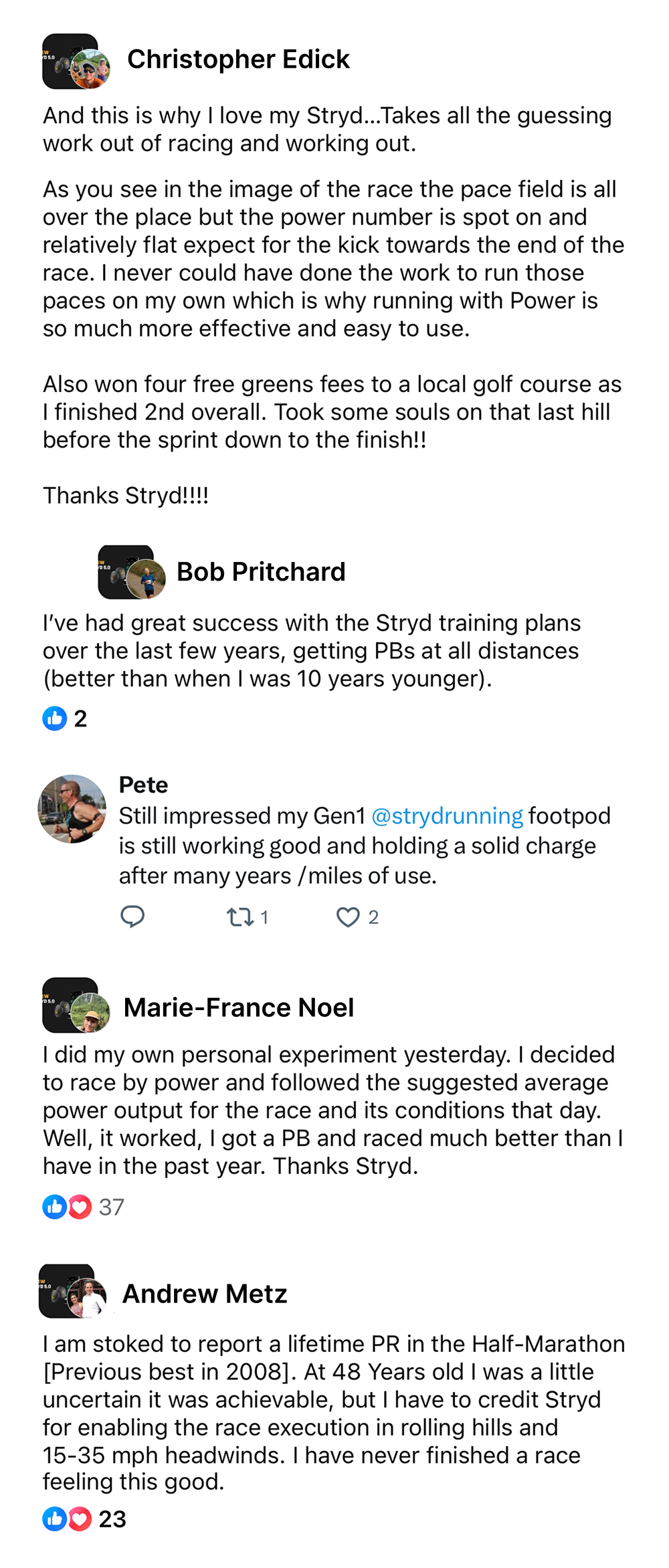The image size is (669, 1568).
Task: Open Christopher Edick's profile name
Action: tap(238, 59)
